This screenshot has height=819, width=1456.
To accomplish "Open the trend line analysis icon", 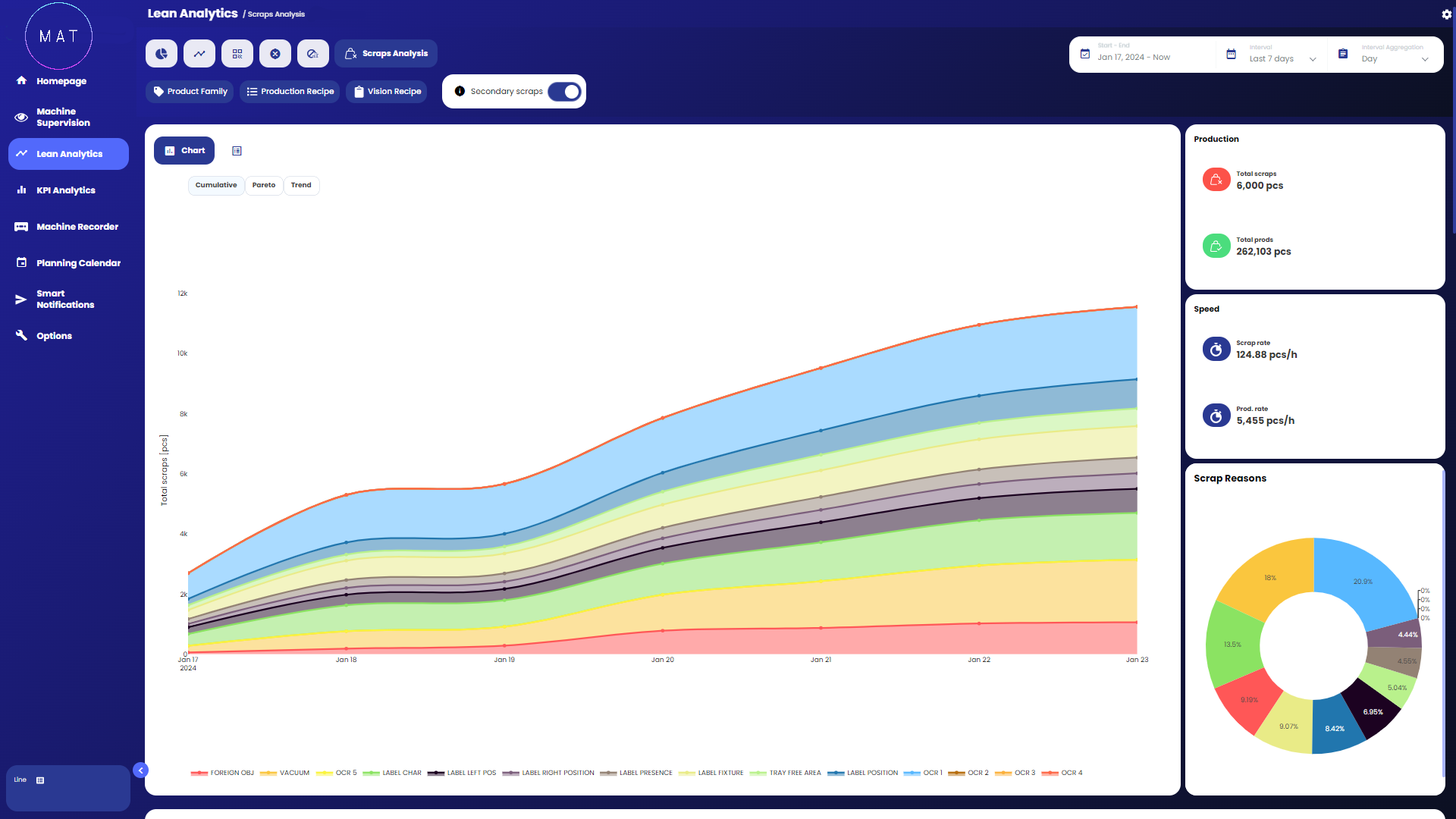I will click(199, 54).
